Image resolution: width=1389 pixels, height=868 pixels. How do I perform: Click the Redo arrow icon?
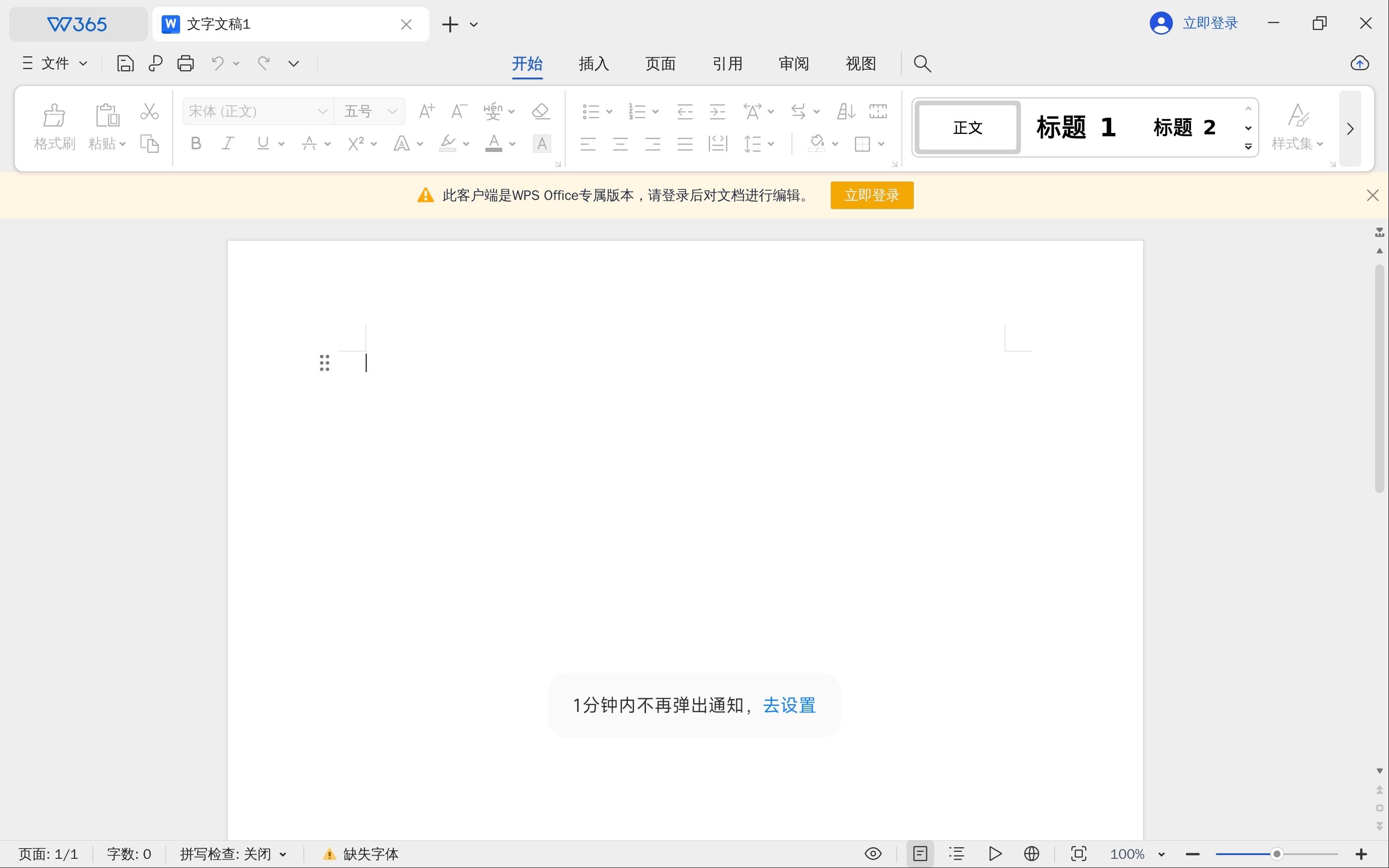pyautogui.click(x=264, y=63)
